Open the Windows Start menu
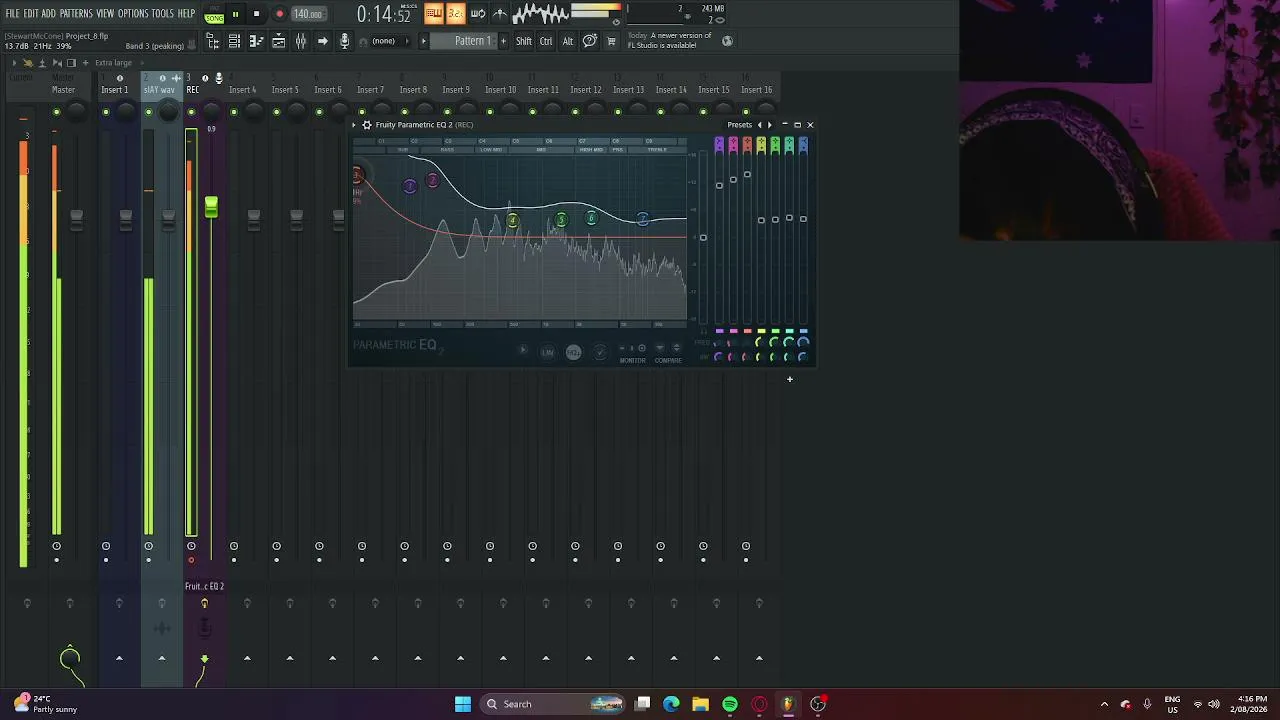This screenshot has width=1280, height=720. click(x=463, y=704)
